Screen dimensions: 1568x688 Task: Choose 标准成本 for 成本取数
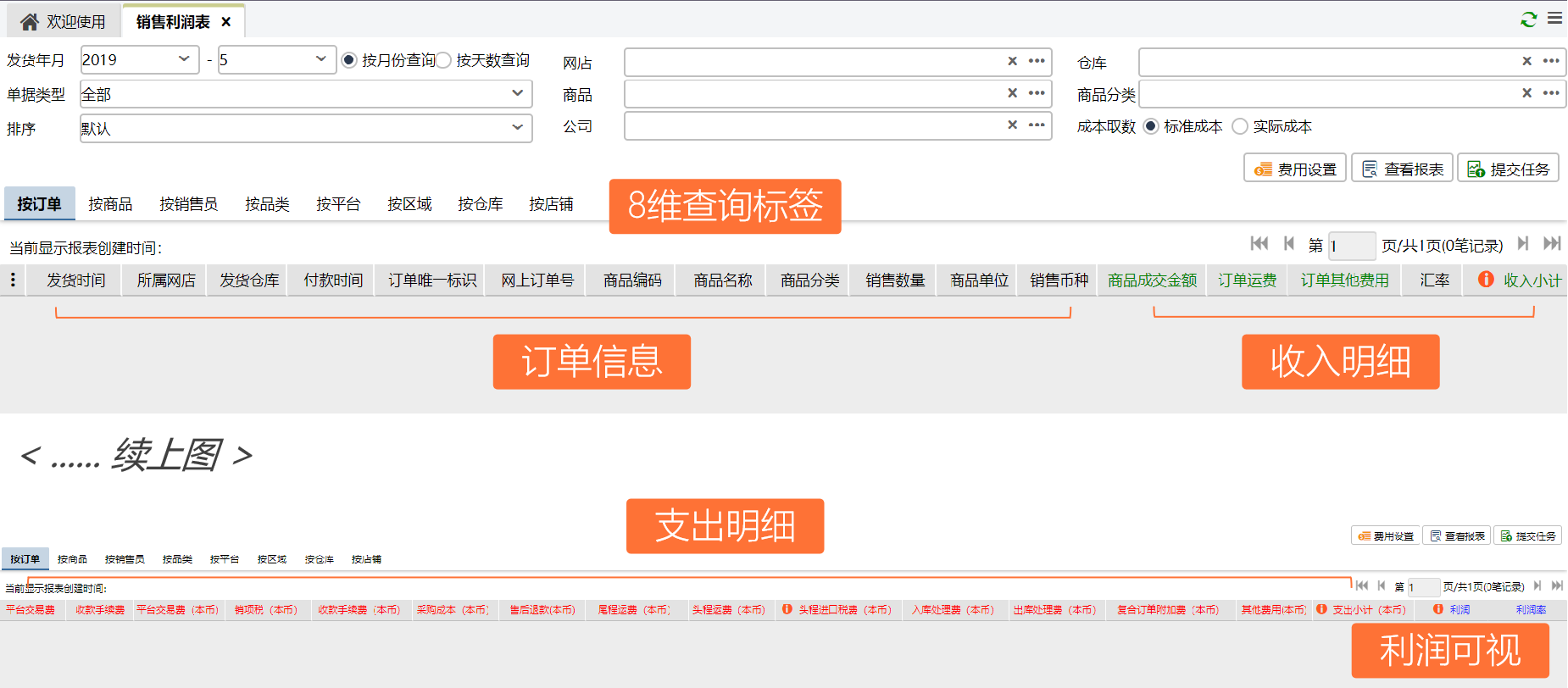point(1151,126)
